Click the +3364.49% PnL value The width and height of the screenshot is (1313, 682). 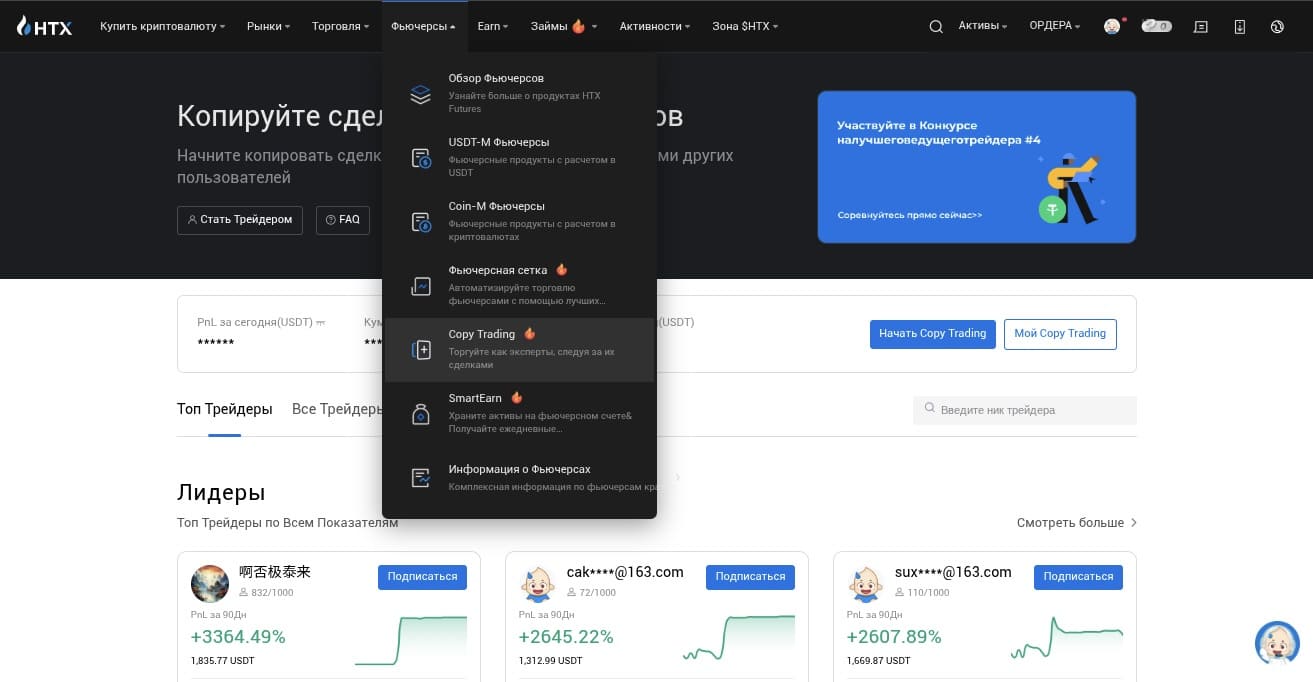click(x=238, y=637)
